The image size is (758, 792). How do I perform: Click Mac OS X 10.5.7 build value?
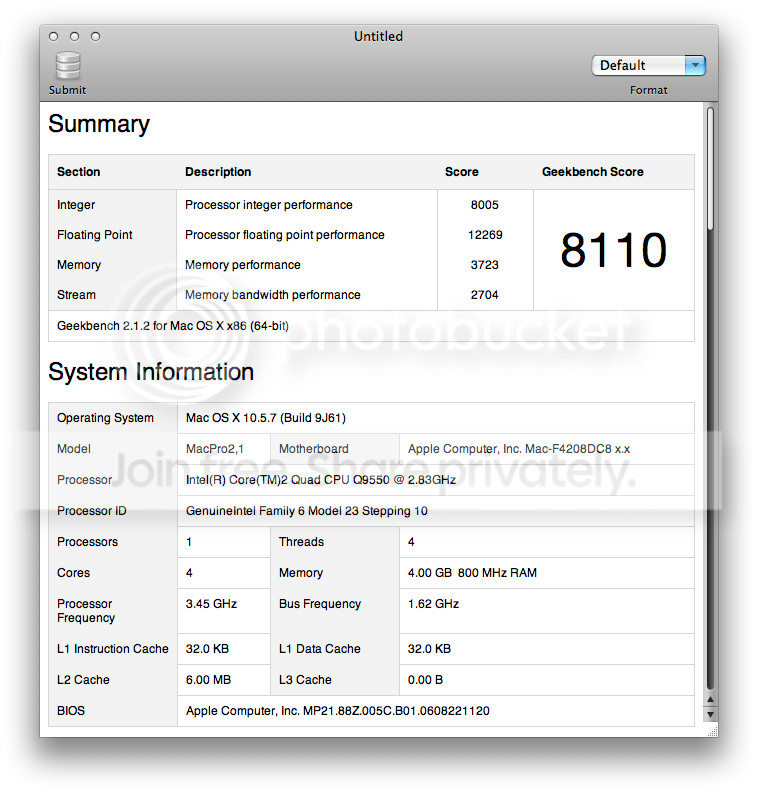click(x=266, y=418)
